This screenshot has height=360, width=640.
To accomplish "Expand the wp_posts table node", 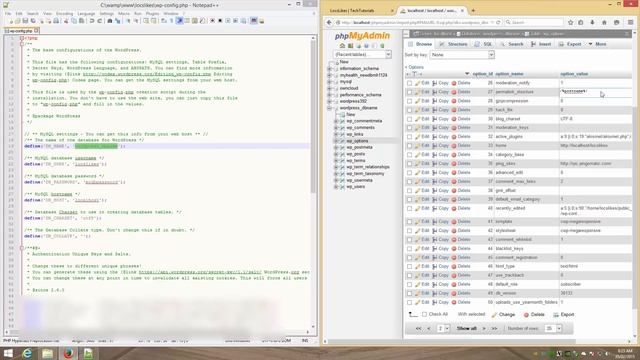I will tap(336, 154).
